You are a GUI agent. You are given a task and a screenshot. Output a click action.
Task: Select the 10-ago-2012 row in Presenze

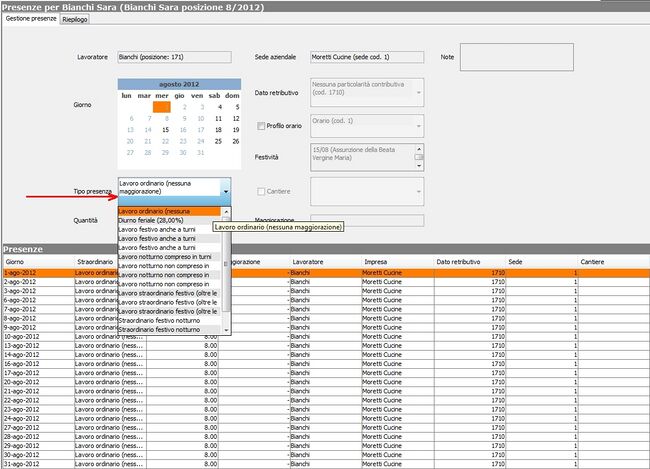pos(35,336)
